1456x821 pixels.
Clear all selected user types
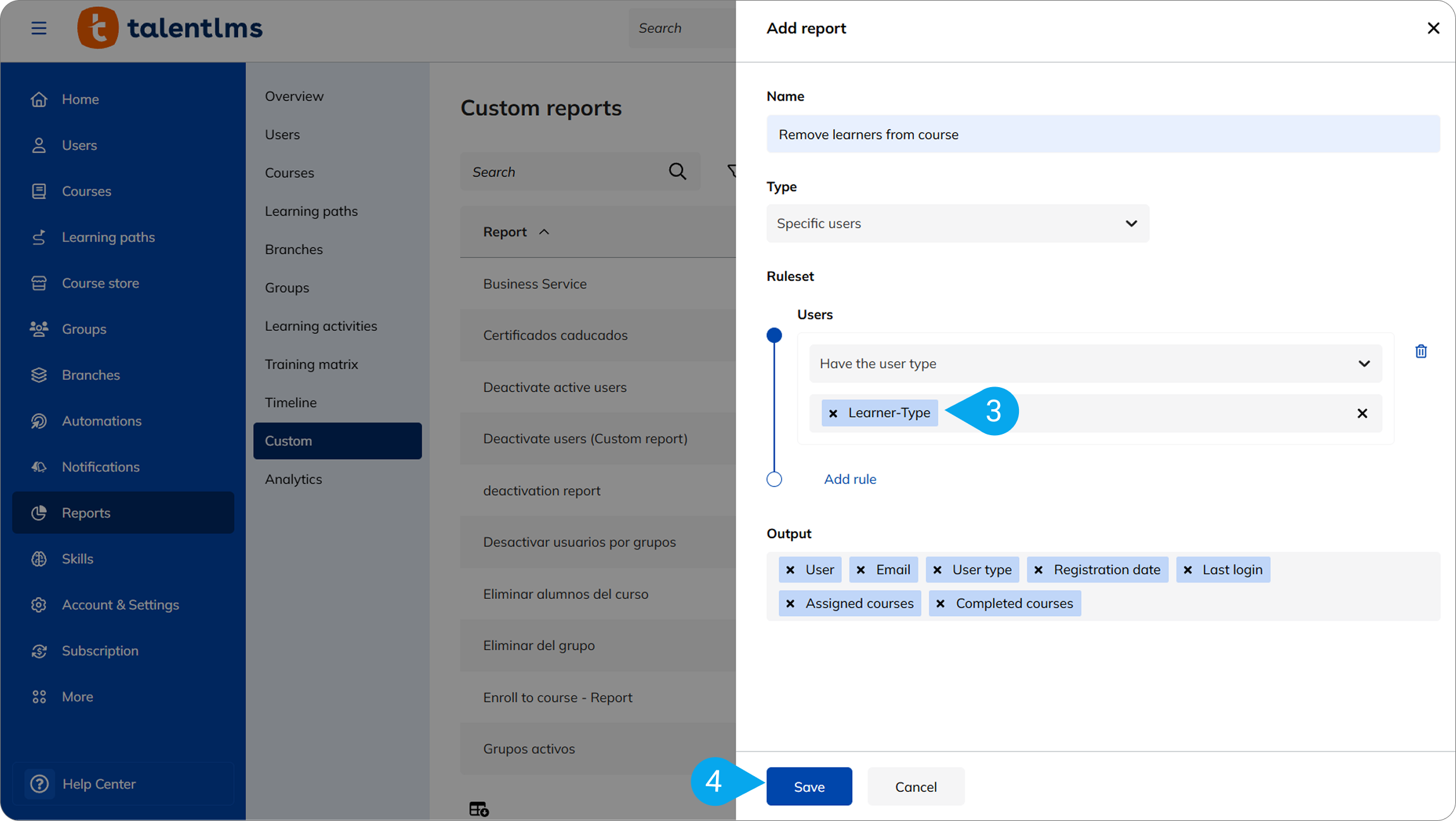pos(1362,413)
